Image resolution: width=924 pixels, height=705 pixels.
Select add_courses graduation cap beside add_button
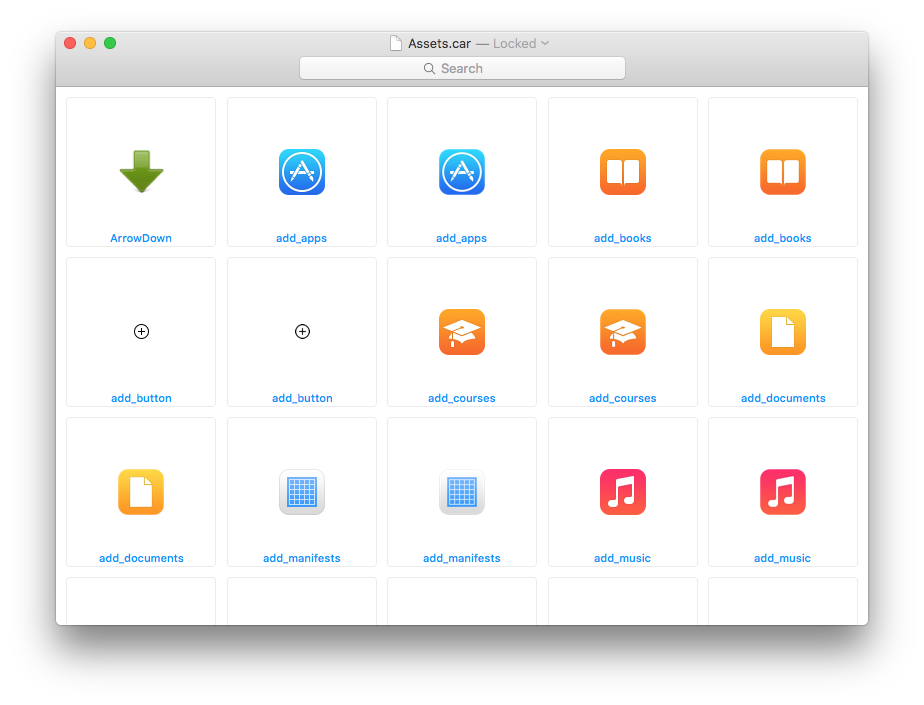(462, 332)
